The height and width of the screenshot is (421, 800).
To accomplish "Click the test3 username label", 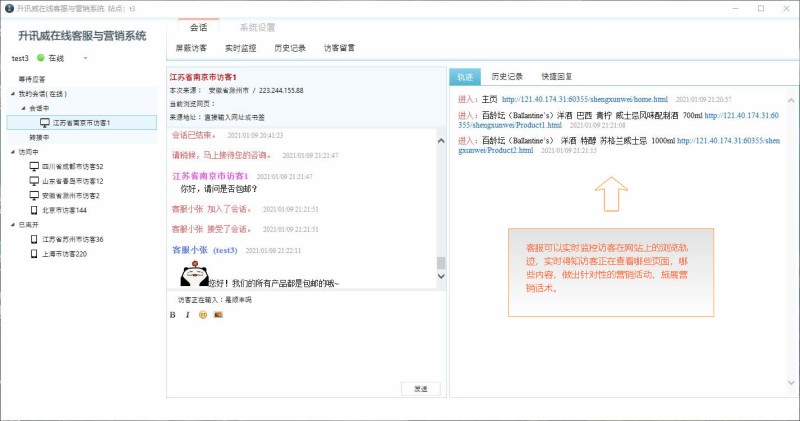I will [20, 58].
